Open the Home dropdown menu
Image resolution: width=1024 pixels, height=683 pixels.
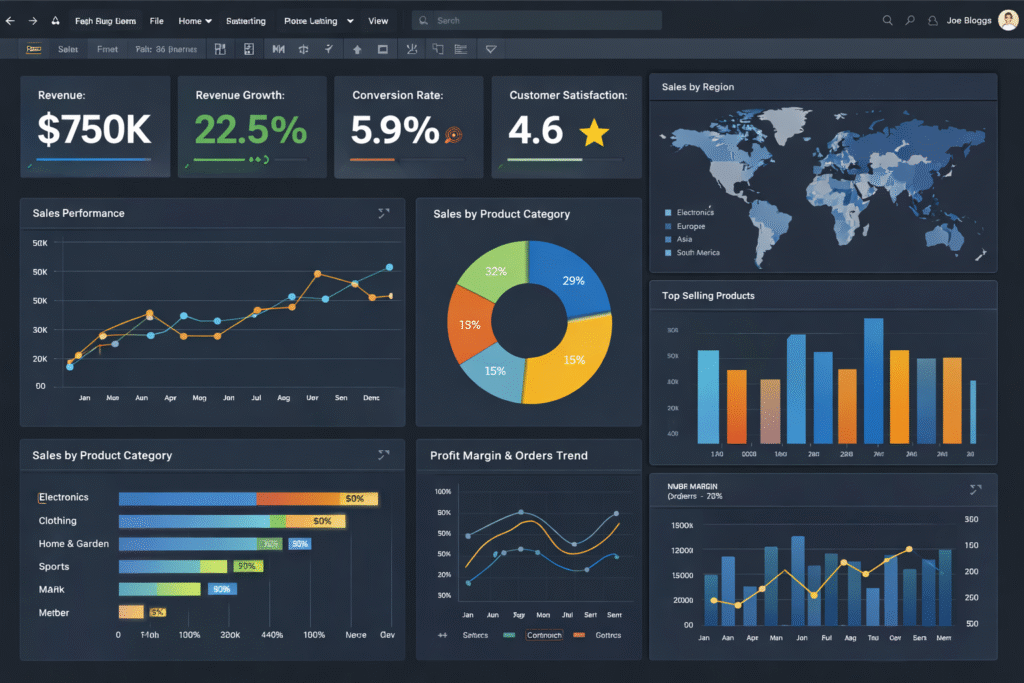(x=194, y=20)
